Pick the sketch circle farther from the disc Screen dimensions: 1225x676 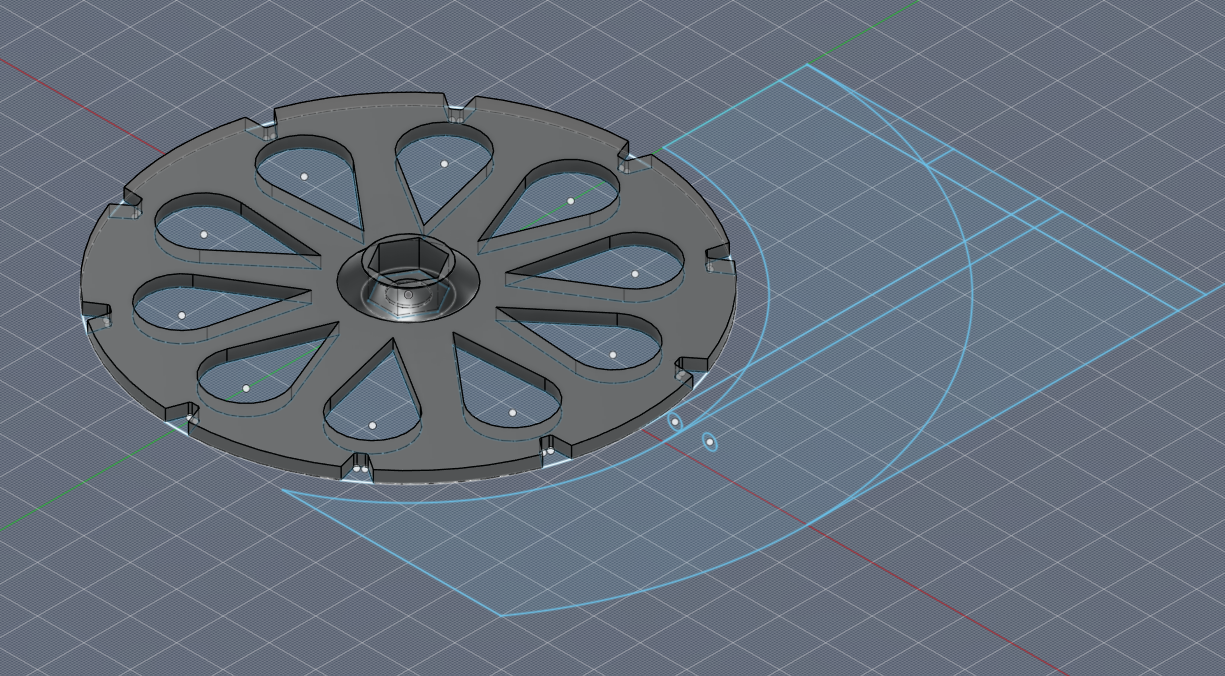(709, 440)
